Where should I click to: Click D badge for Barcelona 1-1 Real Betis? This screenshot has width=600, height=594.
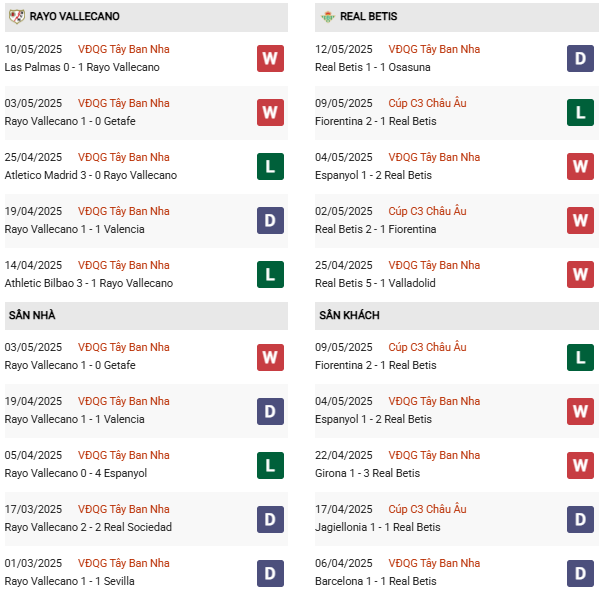pyautogui.click(x=580, y=573)
